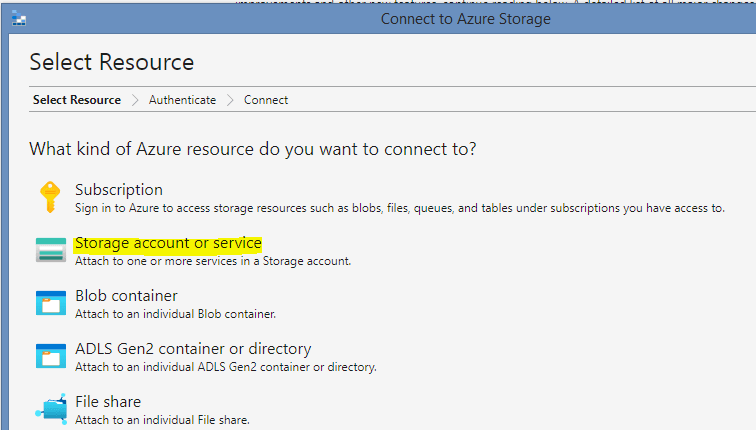Click the ADLS Gen2 container icon

[x=51, y=356]
